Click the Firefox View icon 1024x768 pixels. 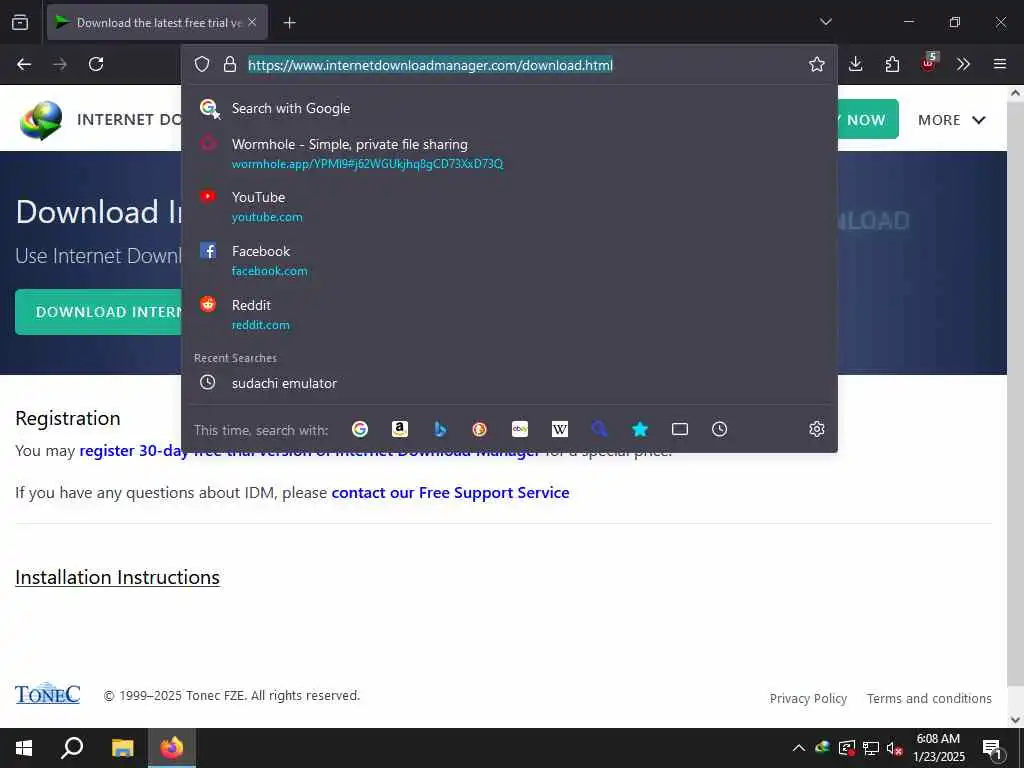(x=20, y=22)
